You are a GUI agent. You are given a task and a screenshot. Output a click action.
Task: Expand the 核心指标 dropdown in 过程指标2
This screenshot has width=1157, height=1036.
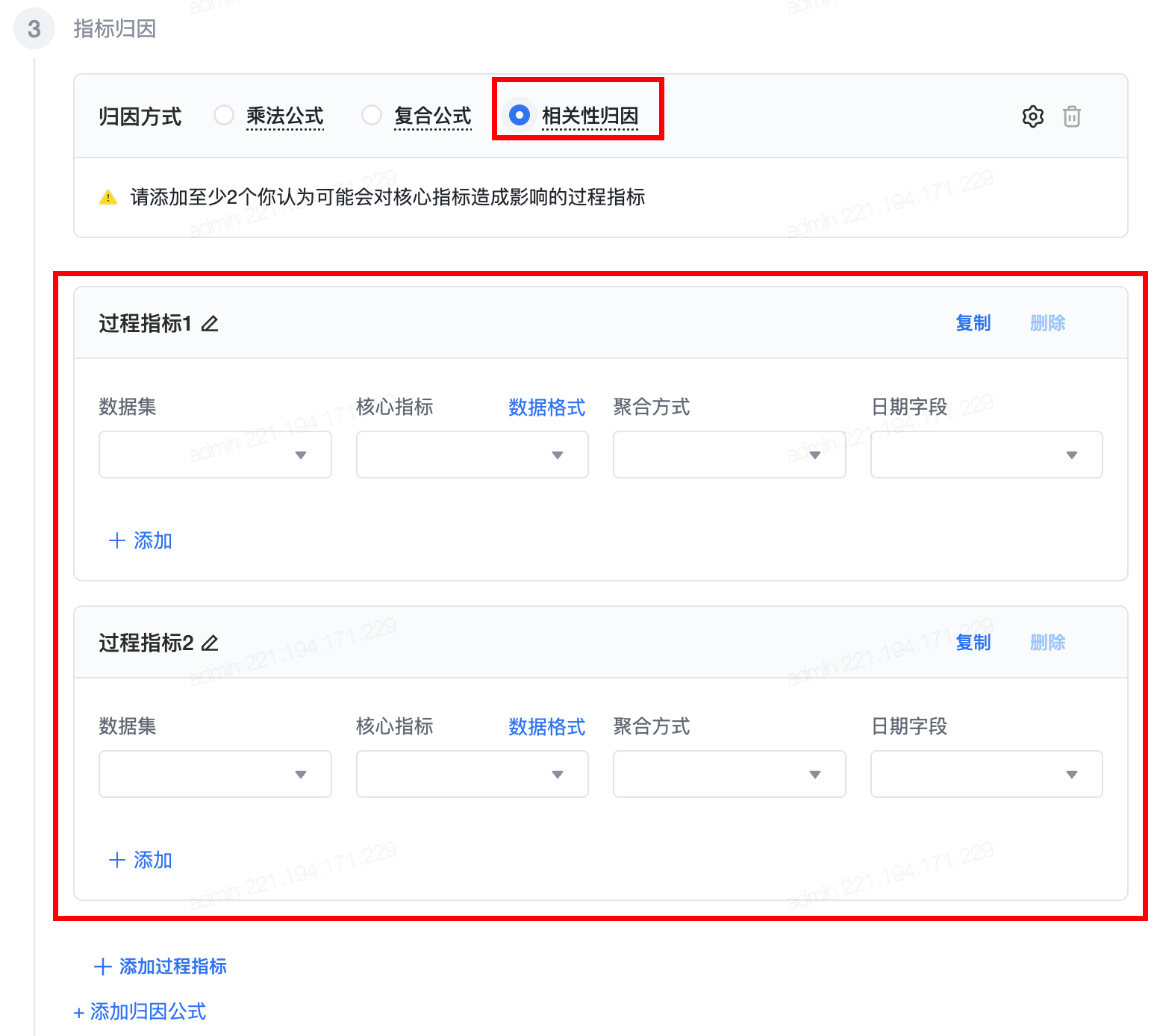[x=472, y=774]
